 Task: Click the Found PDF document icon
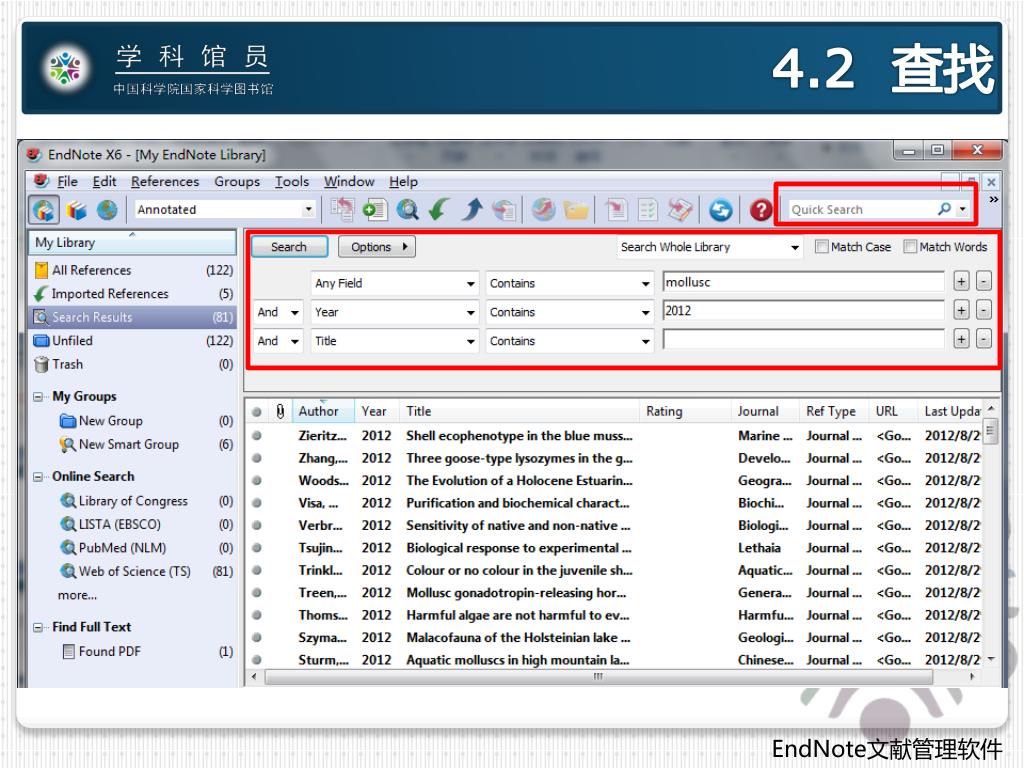[x=68, y=651]
